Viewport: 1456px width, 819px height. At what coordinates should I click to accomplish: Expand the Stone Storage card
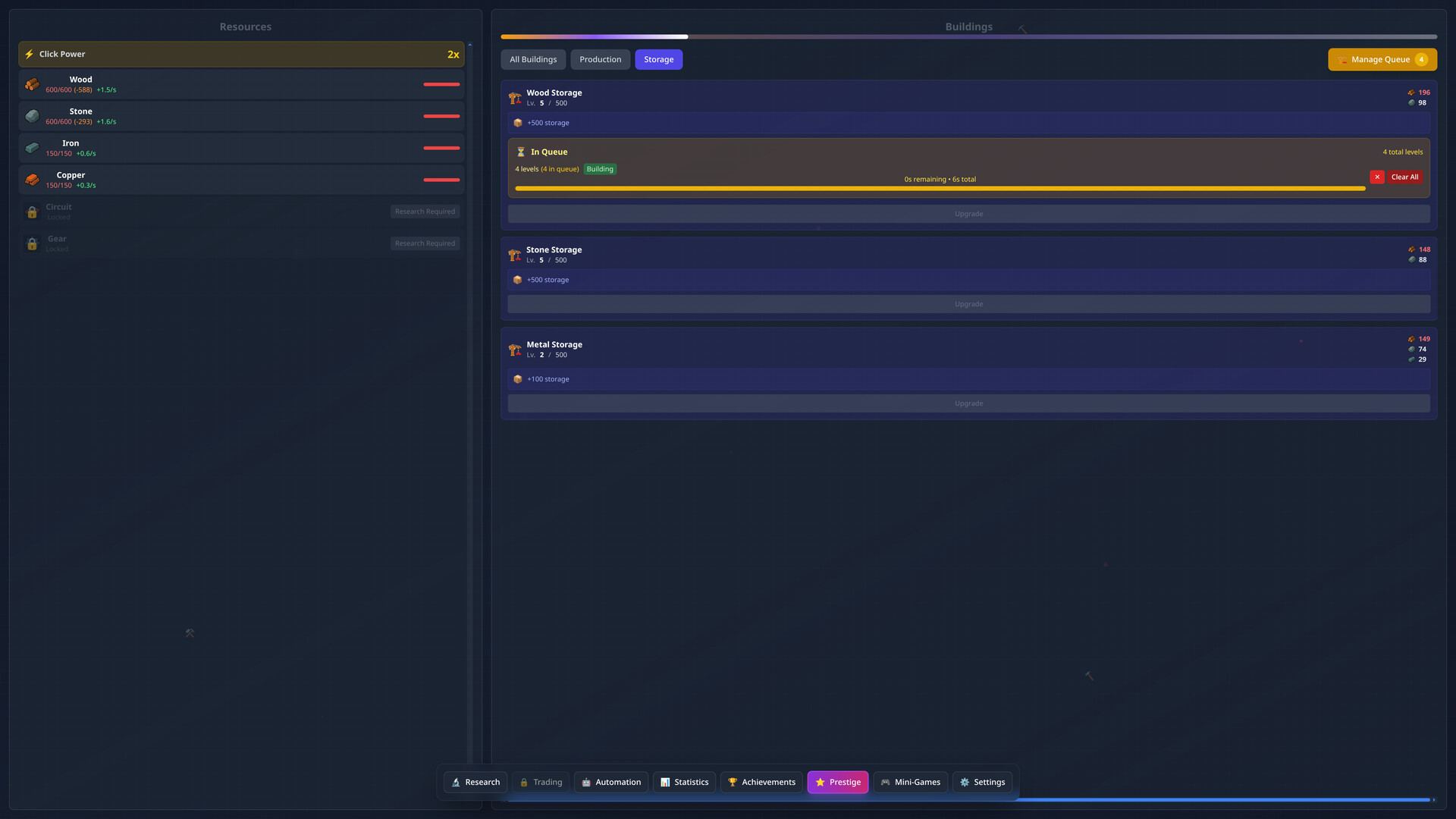tap(968, 254)
